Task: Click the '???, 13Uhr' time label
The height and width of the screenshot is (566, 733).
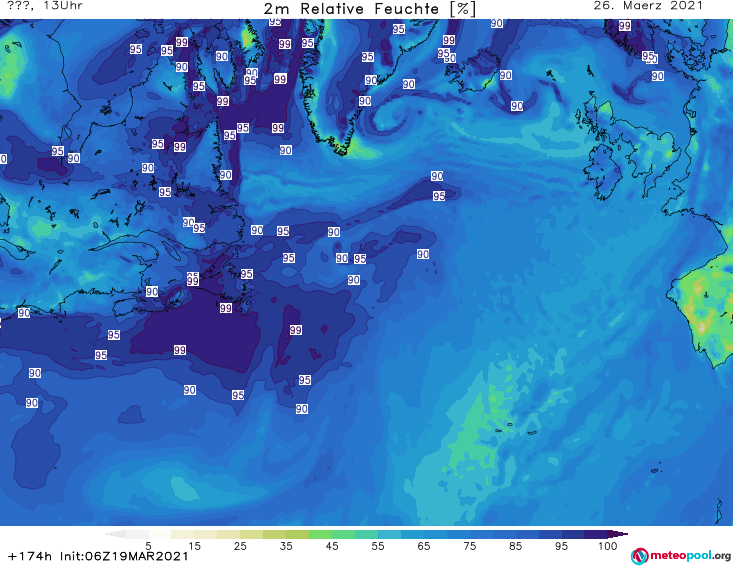Action: 45,6
